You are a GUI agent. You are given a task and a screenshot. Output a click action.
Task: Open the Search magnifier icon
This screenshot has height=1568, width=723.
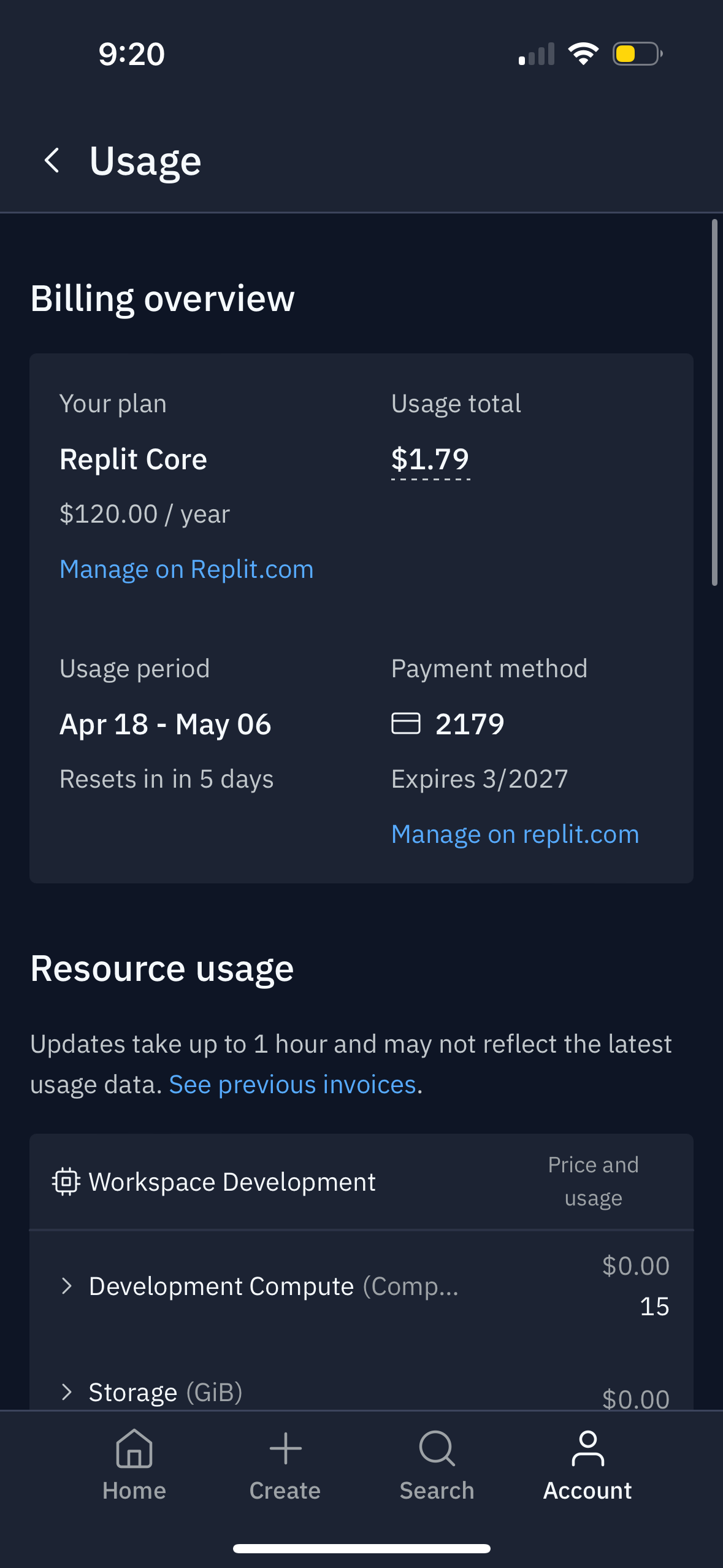coord(437,1448)
